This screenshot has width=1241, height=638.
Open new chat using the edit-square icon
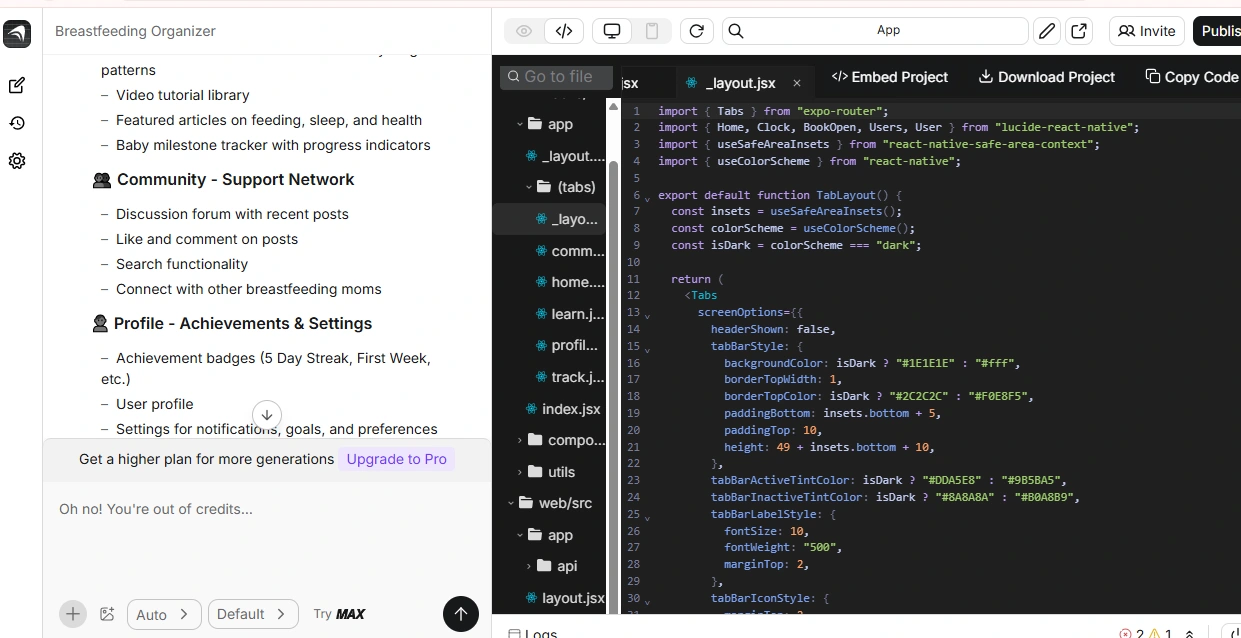[x=17, y=86]
